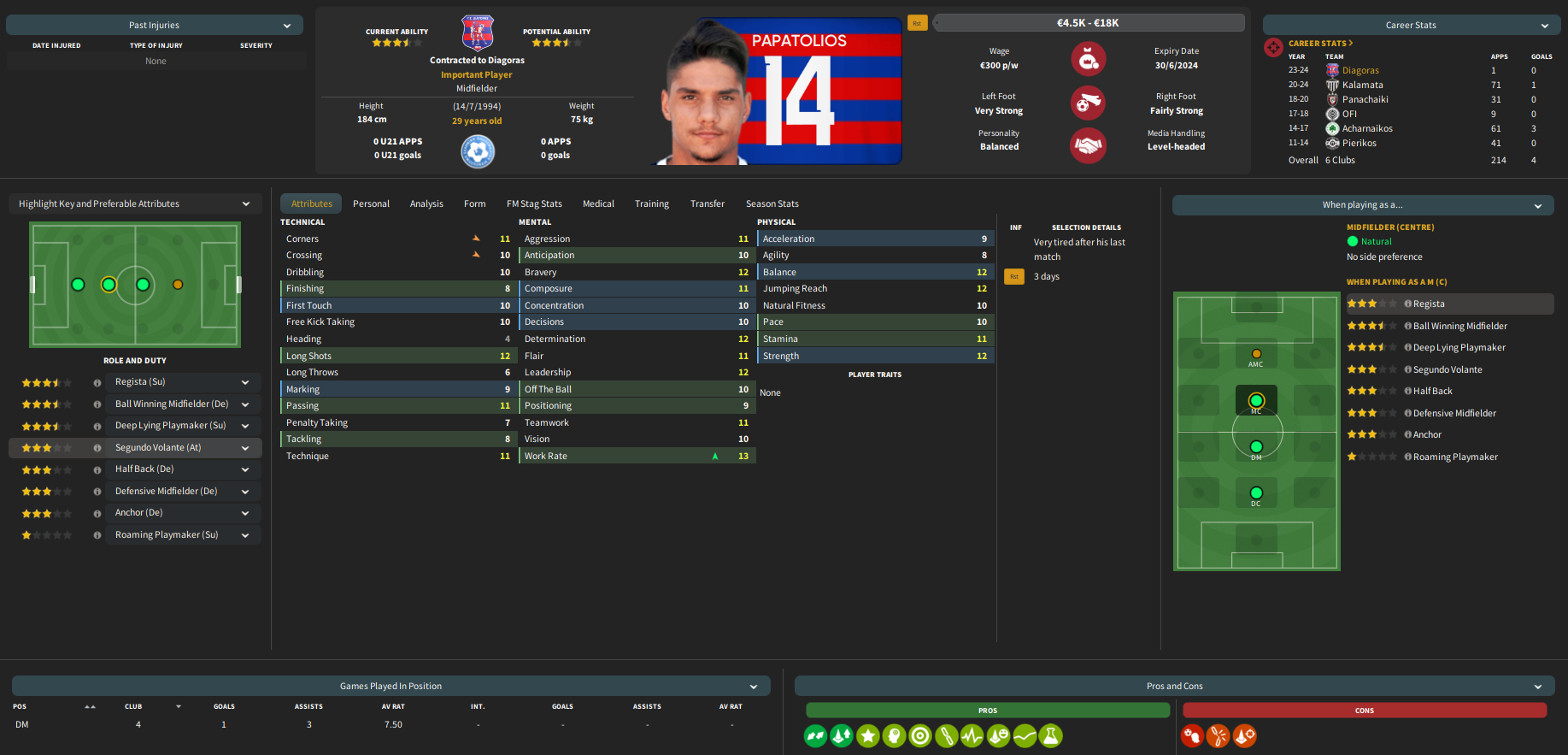The height and width of the screenshot is (755, 1568).
Task: Select the AMC position marker on pitch
Action: click(1256, 354)
